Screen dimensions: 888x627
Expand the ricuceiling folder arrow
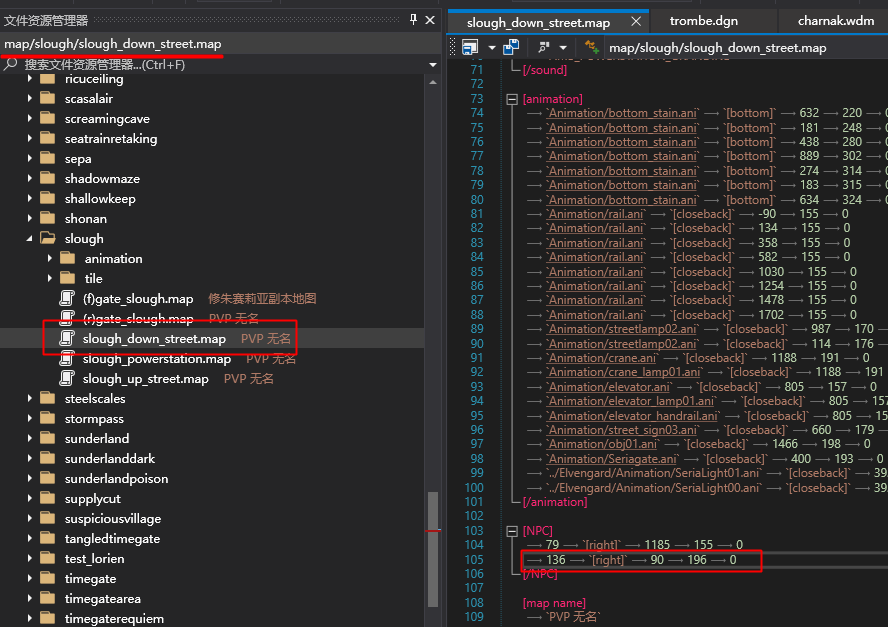click(x=29, y=79)
